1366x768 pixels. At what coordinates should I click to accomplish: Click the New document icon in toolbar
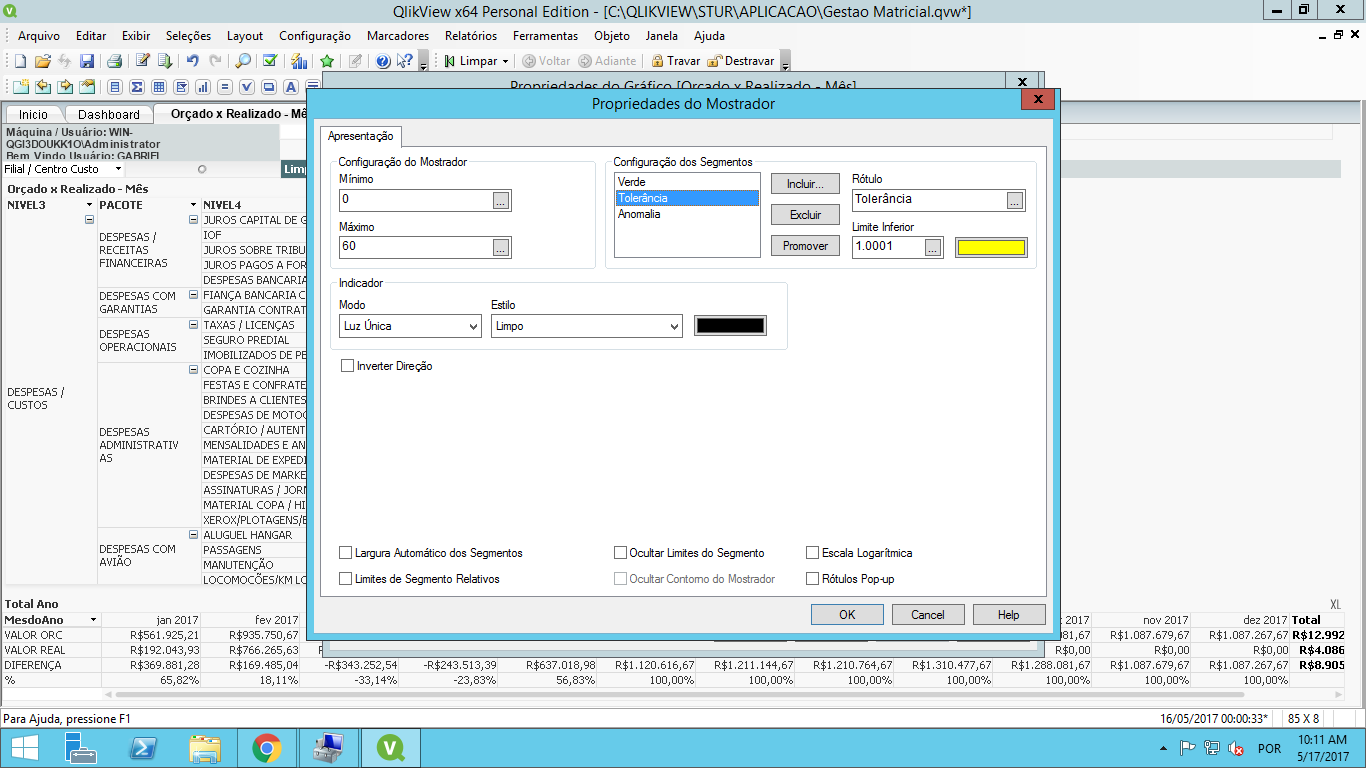click(20, 61)
